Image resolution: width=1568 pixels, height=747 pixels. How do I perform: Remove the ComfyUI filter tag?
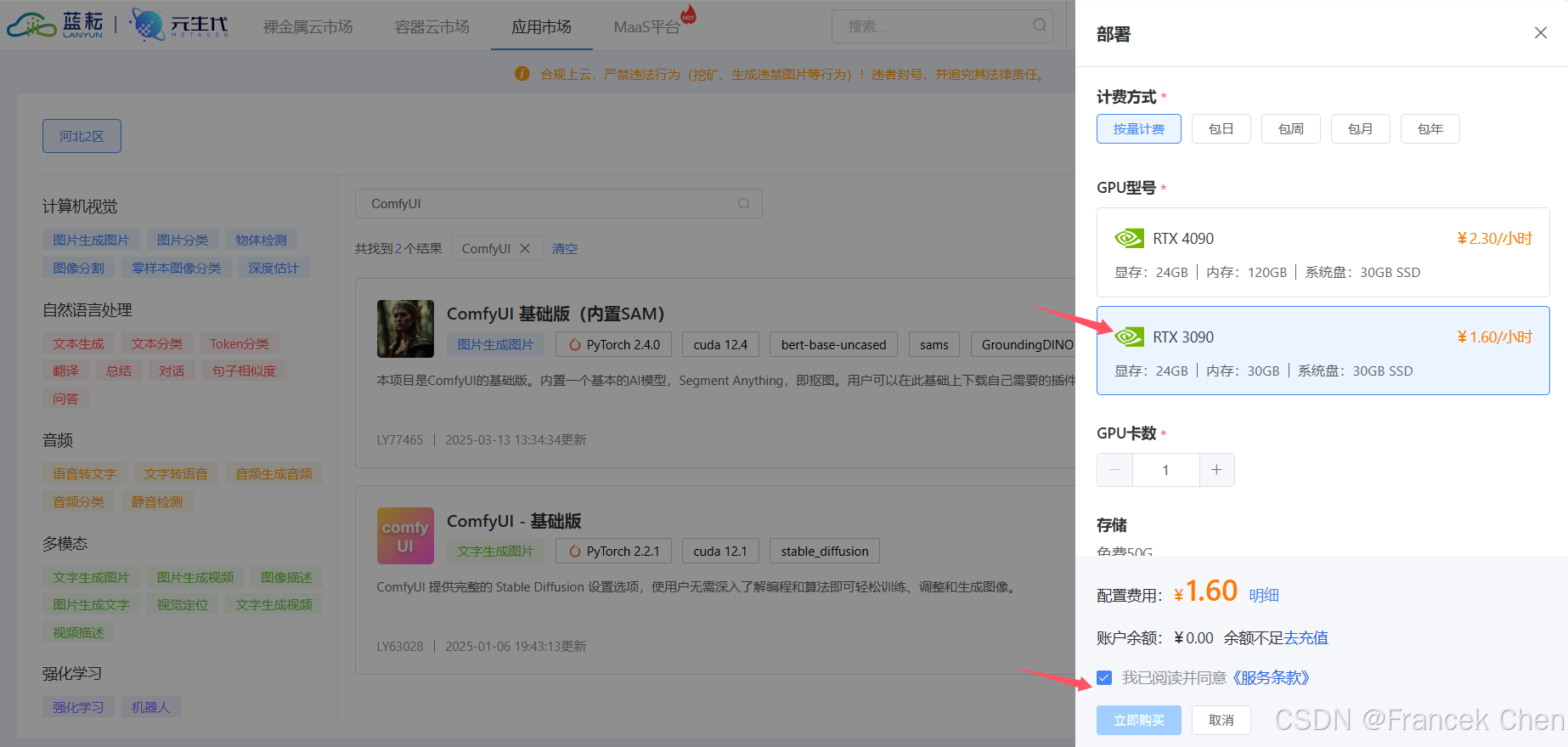click(x=525, y=248)
